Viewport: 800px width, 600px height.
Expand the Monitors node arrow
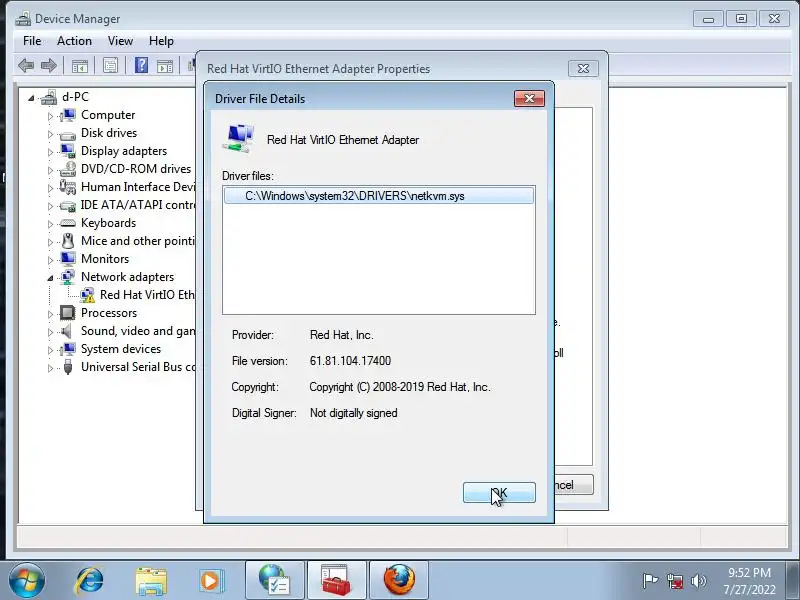pyautogui.click(x=50, y=260)
